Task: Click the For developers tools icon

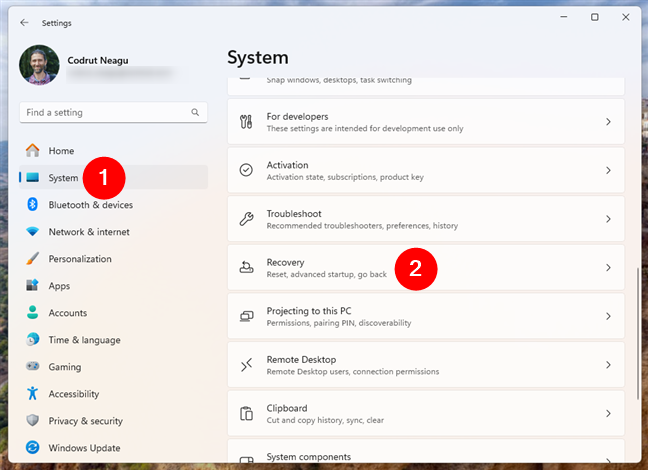Action: point(246,122)
